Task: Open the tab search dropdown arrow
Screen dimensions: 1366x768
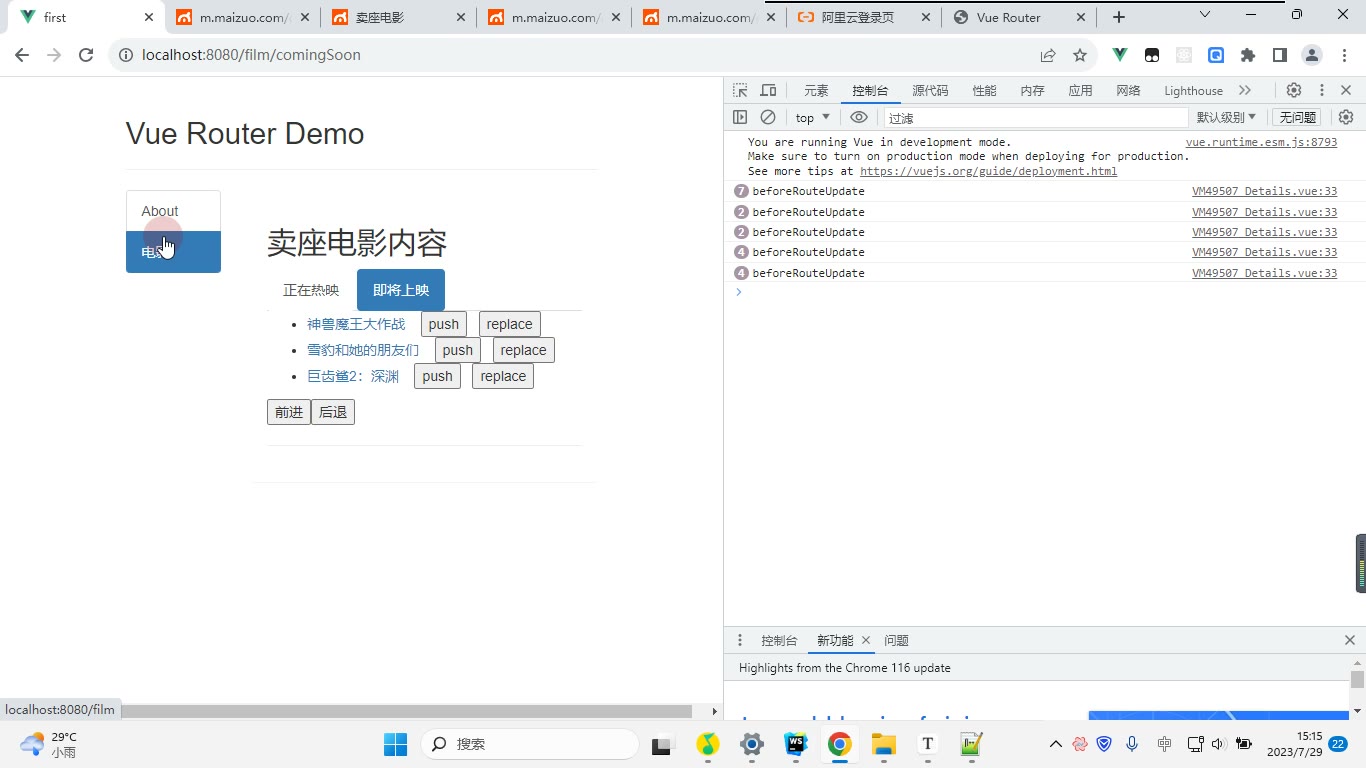Action: [x=1205, y=15]
